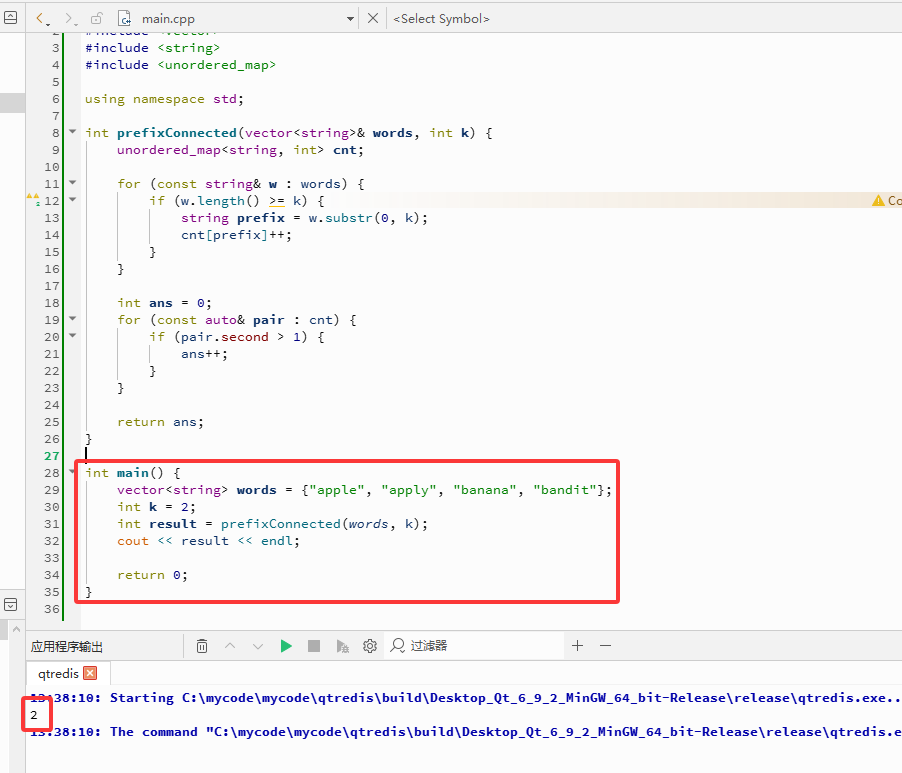Jump to previous item in output
This screenshot has height=773, width=902.
(230, 646)
